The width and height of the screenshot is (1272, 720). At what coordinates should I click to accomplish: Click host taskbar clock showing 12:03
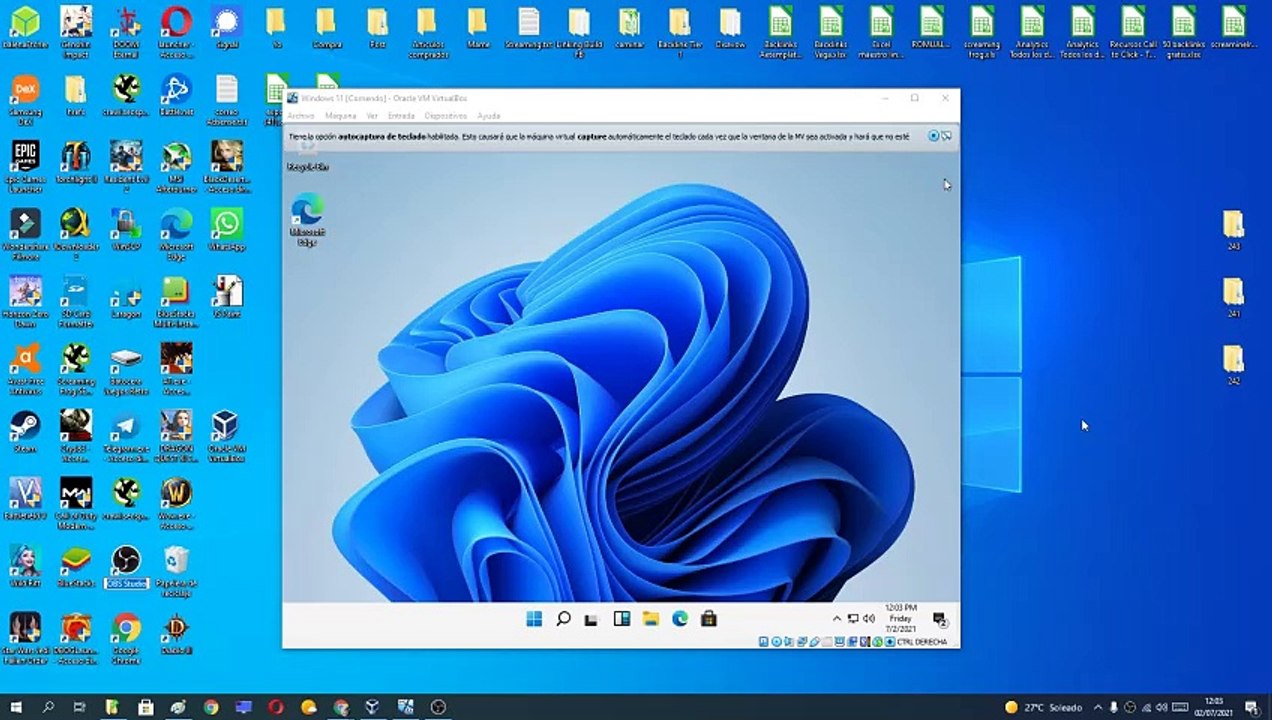click(x=1215, y=707)
